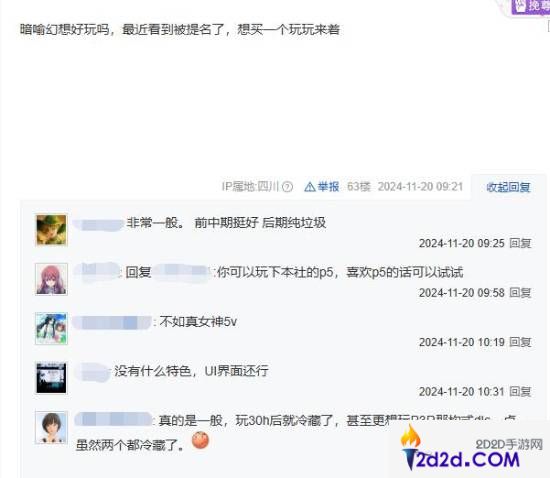Reply to the 10:19 comment

pos(520,342)
